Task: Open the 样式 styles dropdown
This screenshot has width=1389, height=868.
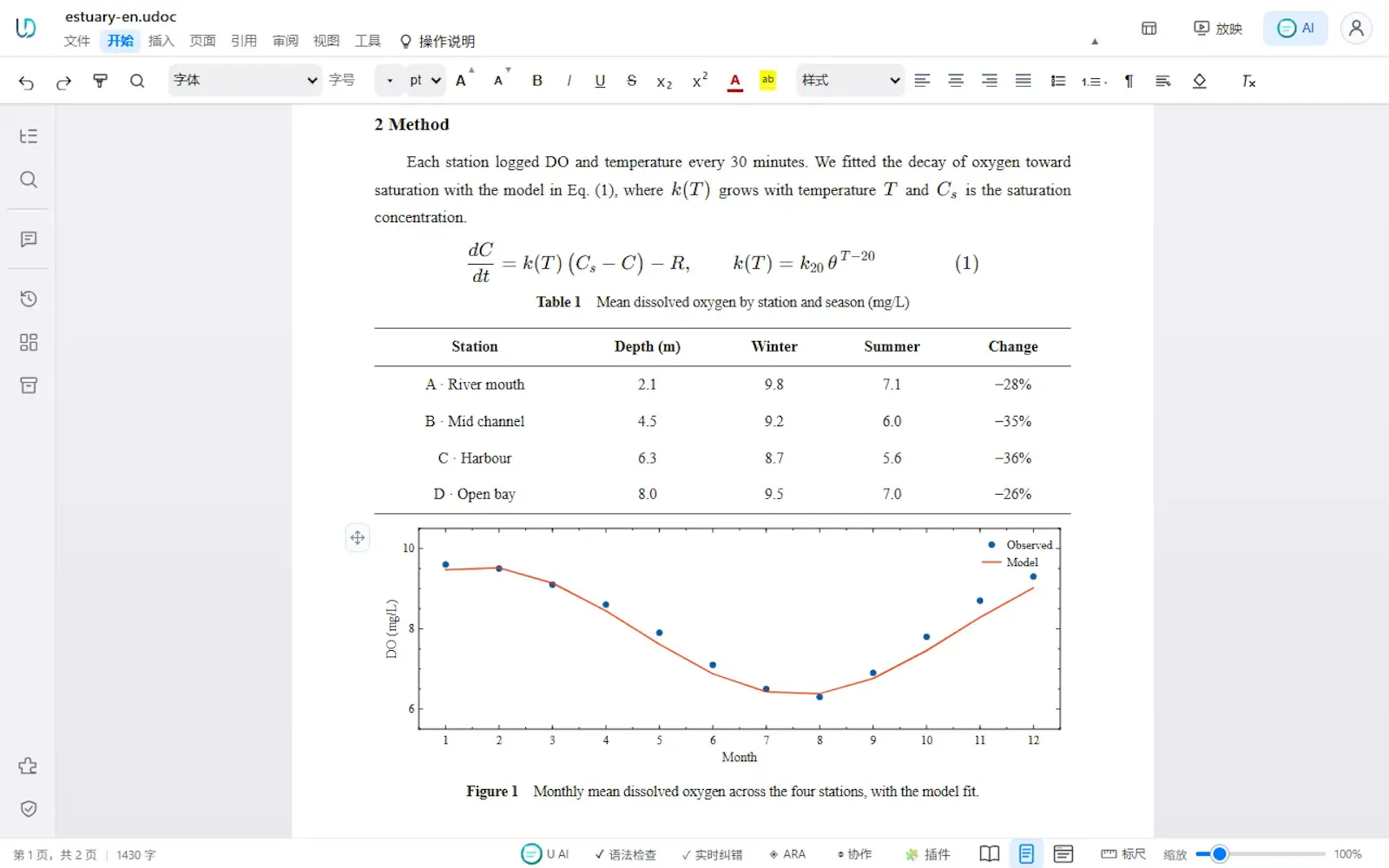Action: 850,80
